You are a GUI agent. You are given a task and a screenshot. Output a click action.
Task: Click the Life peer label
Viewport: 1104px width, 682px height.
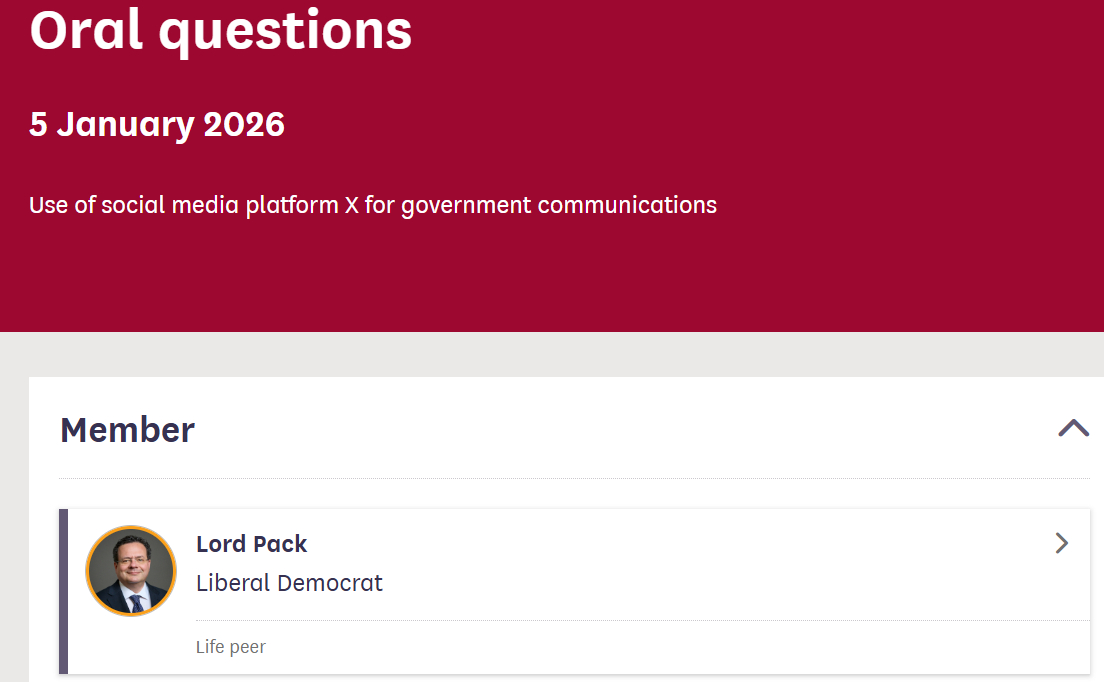[x=231, y=647]
